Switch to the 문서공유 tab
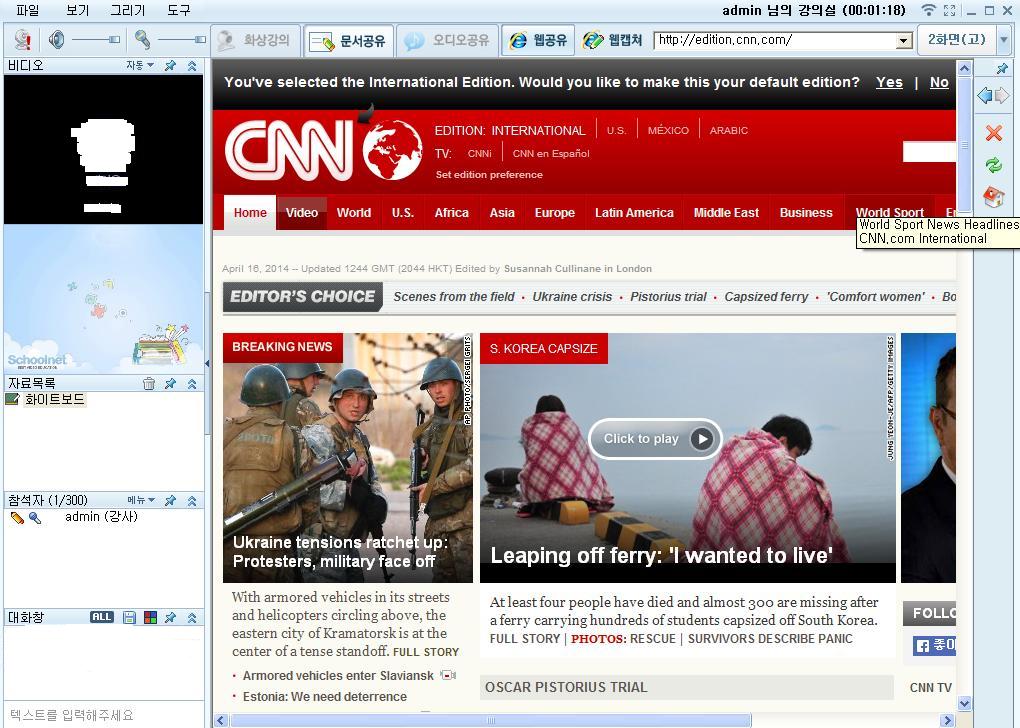Viewport: 1020px width, 728px height. (349, 40)
